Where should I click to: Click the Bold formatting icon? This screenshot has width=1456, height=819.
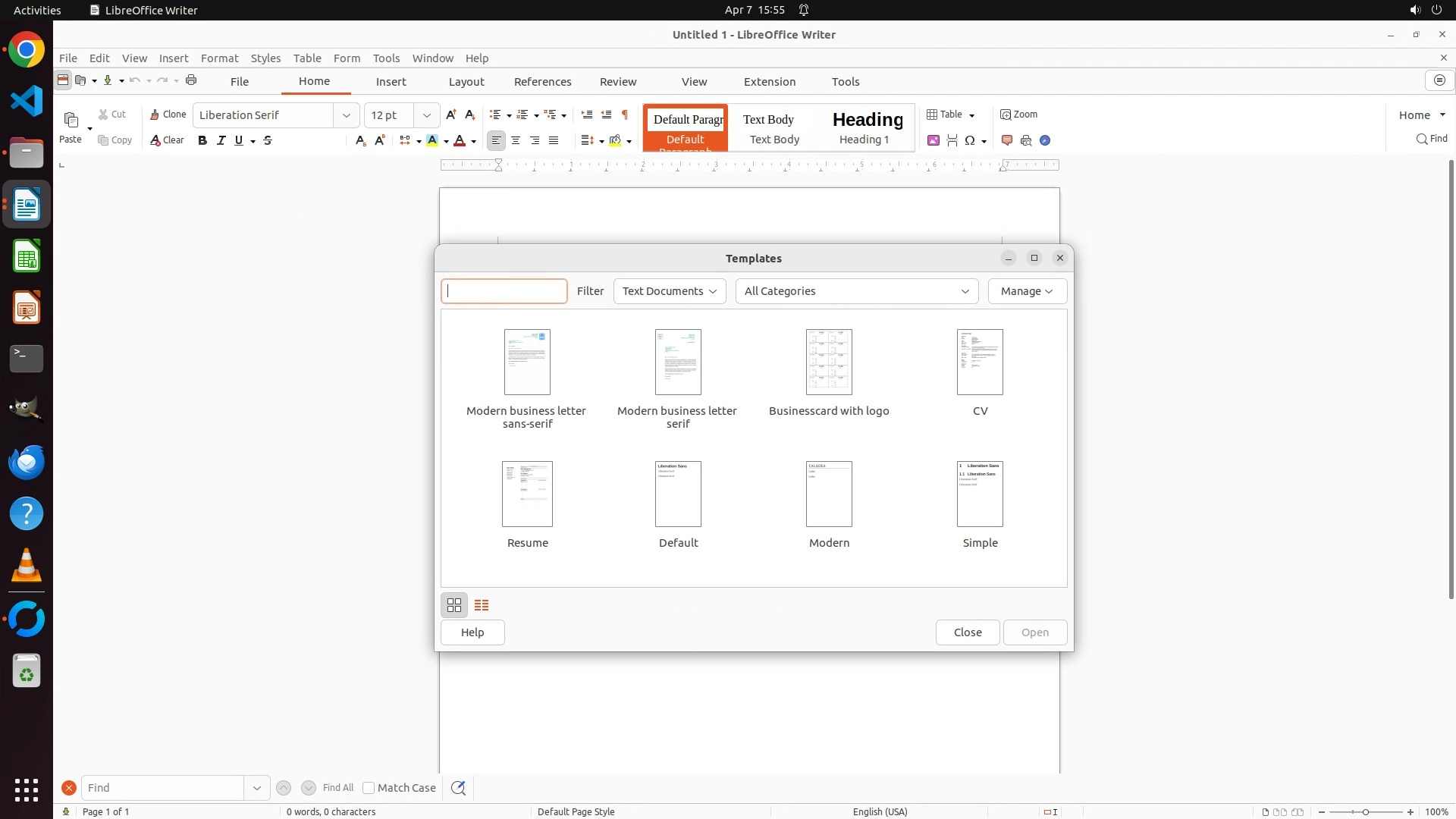[202, 140]
